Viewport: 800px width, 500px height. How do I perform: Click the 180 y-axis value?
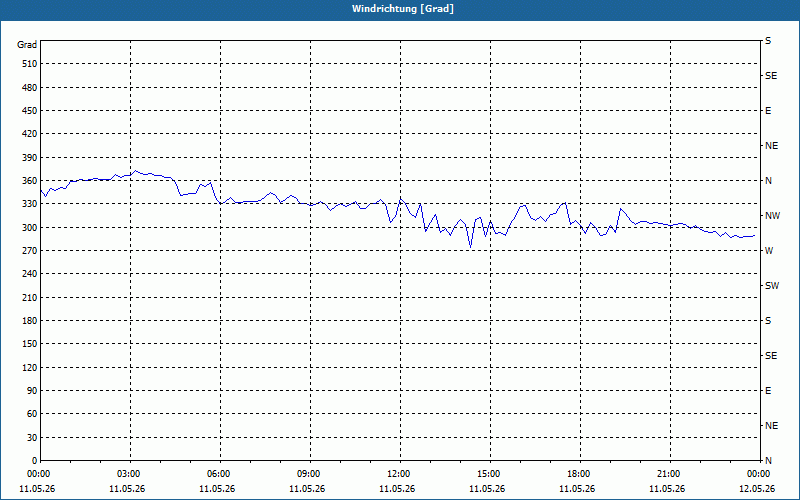[x=30, y=321]
